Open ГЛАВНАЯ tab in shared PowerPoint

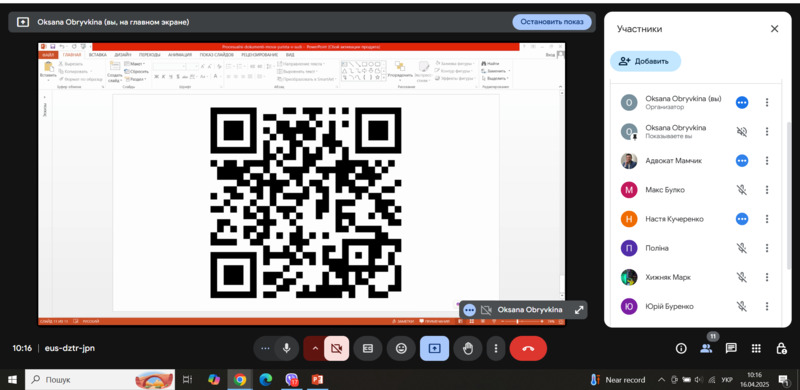pyautogui.click(x=72, y=55)
